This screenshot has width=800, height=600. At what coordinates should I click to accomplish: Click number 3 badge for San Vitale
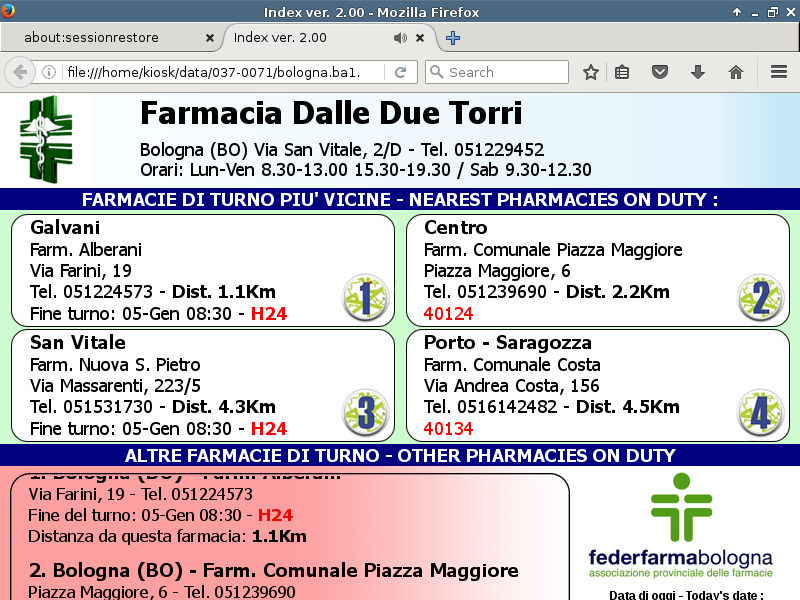click(x=365, y=413)
